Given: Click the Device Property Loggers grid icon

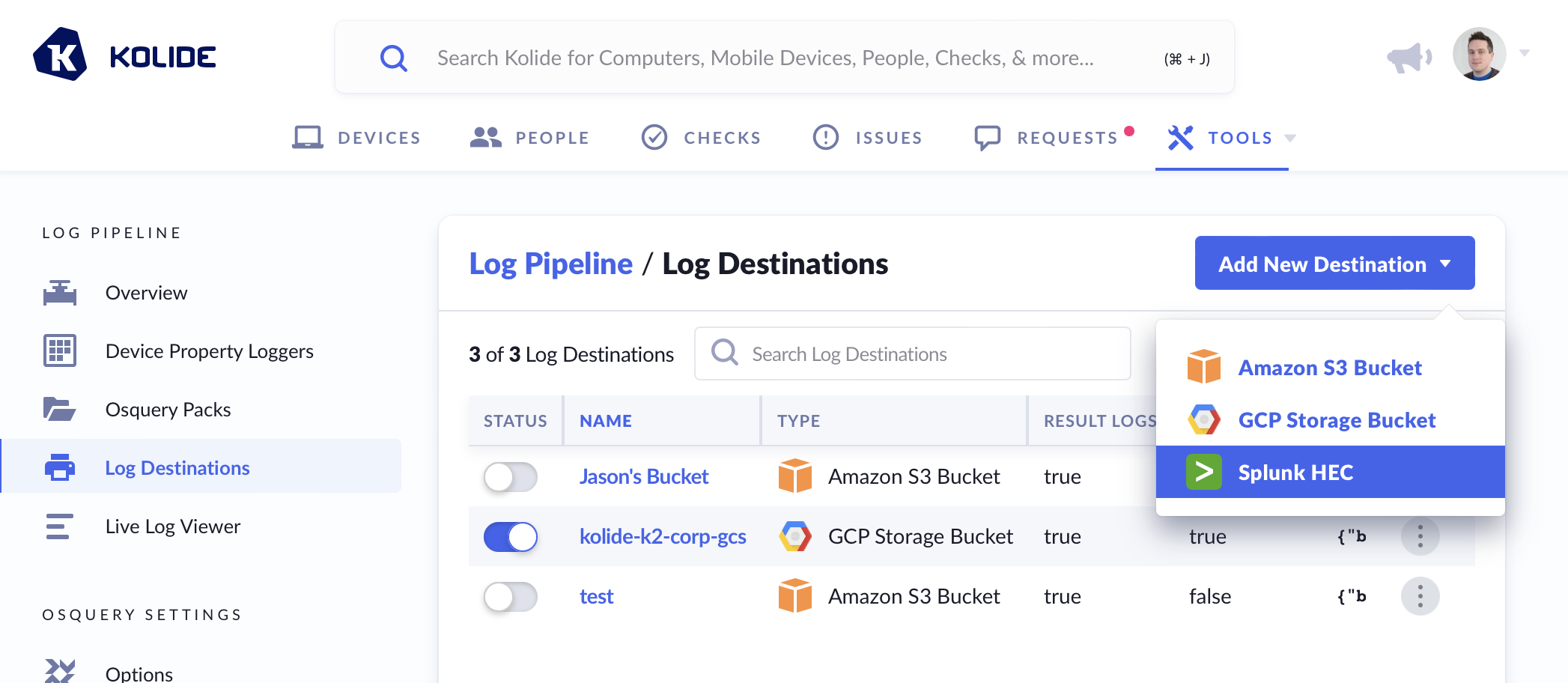Looking at the screenshot, I should [60, 351].
